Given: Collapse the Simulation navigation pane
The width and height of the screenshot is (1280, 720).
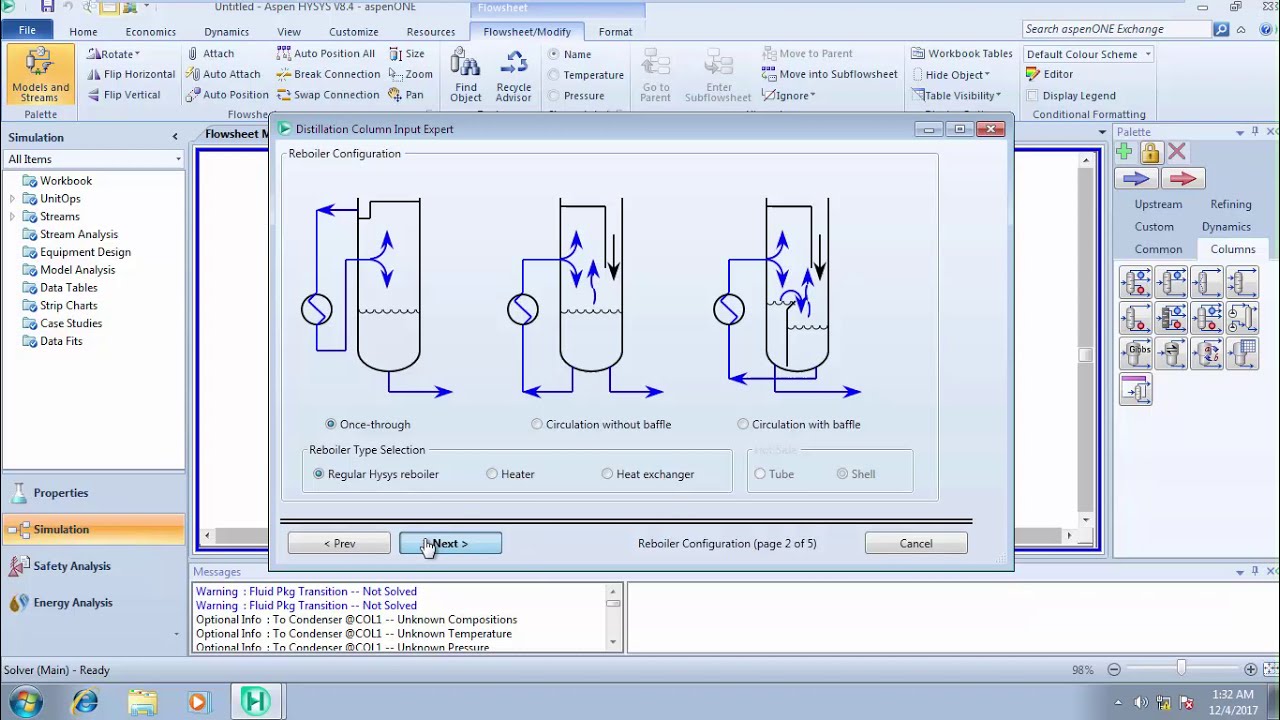Looking at the screenshot, I should (x=175, y=137).
